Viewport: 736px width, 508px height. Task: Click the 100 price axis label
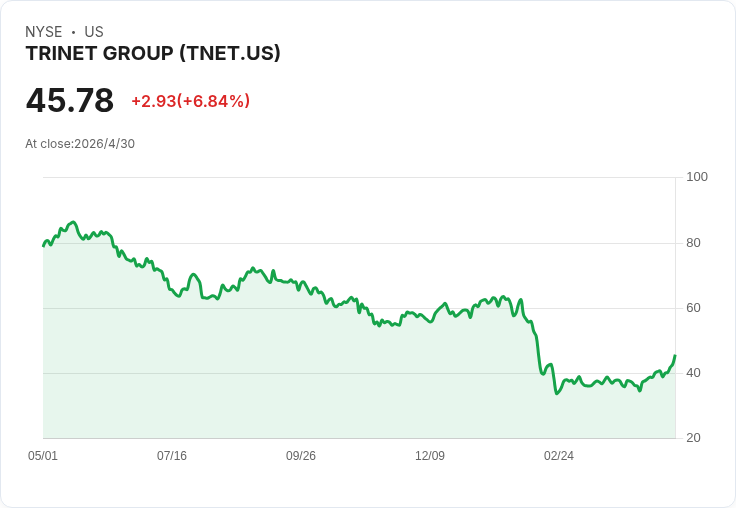click(697, 177)
